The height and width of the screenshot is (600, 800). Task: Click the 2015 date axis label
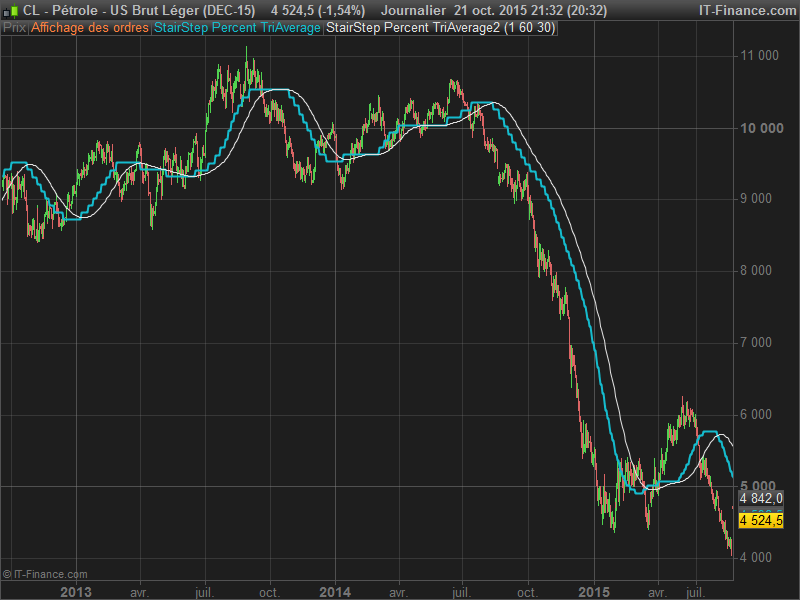point(594,592)
